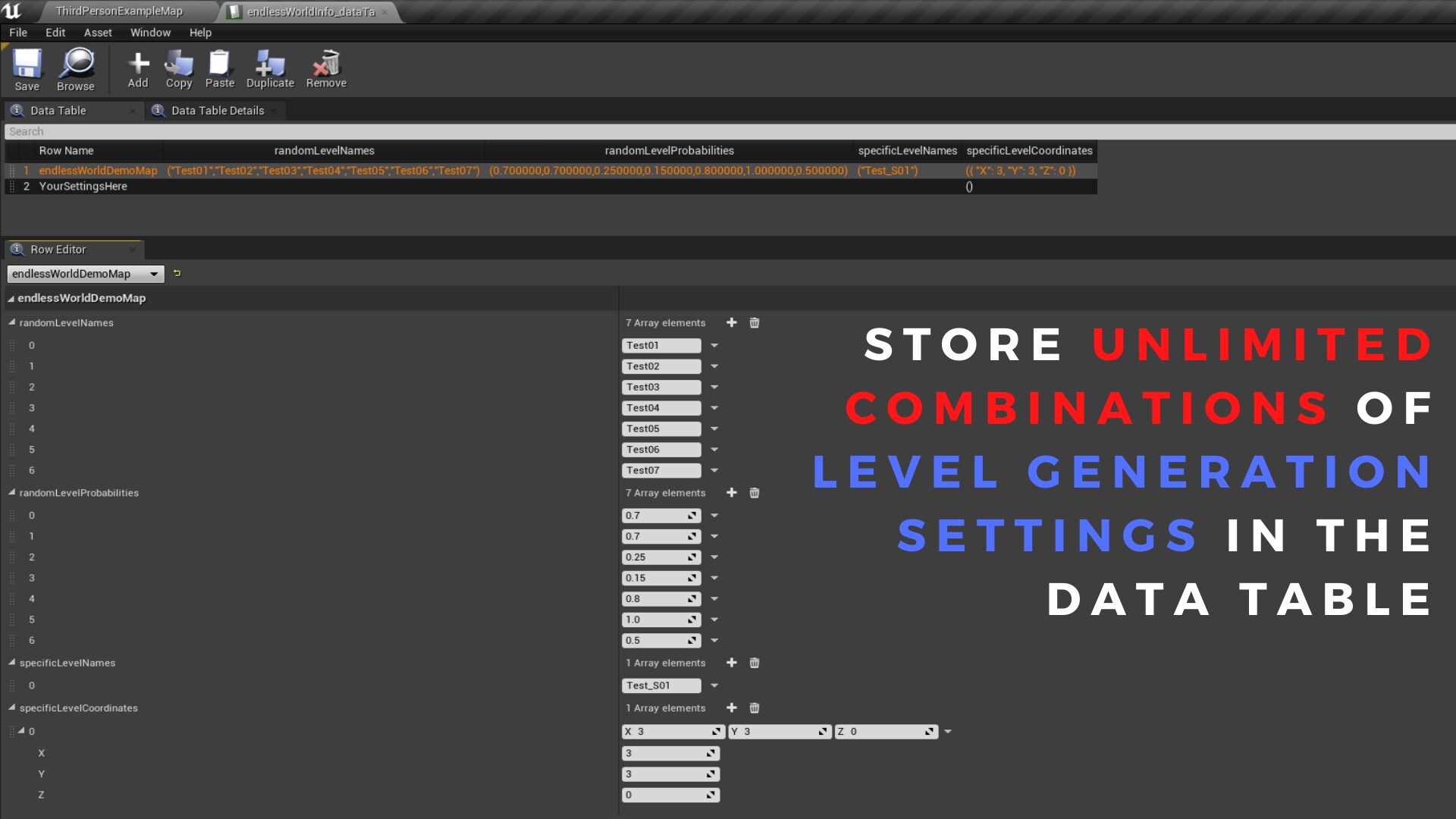The width and height of the screenshot is (1456, 819).
Task: Empty the randomLevelProbabilities array with its trash icon
Action: coord(754,493)
